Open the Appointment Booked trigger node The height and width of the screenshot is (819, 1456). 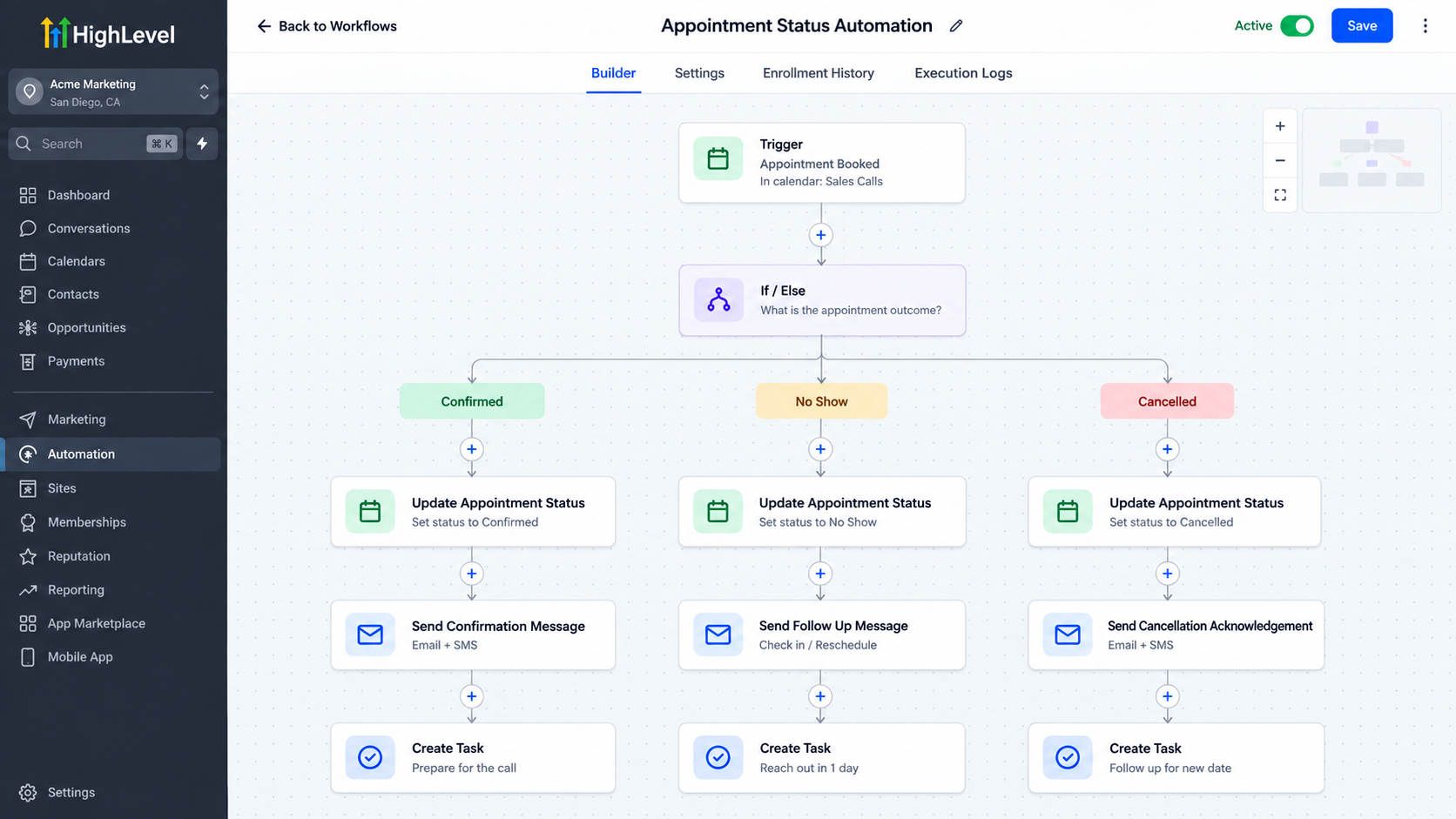tap(822, 163)
